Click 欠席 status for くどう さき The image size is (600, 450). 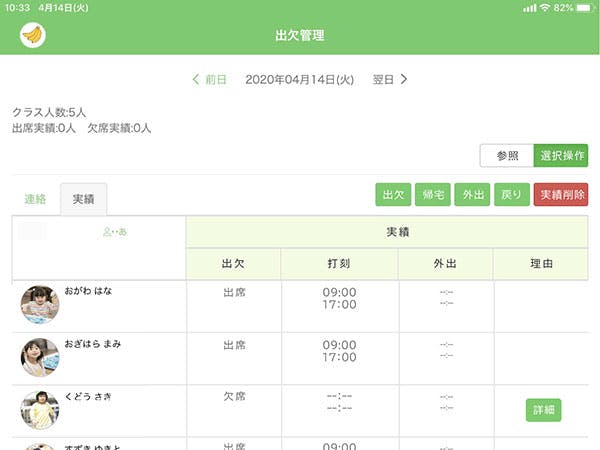(x=234, y=396)
